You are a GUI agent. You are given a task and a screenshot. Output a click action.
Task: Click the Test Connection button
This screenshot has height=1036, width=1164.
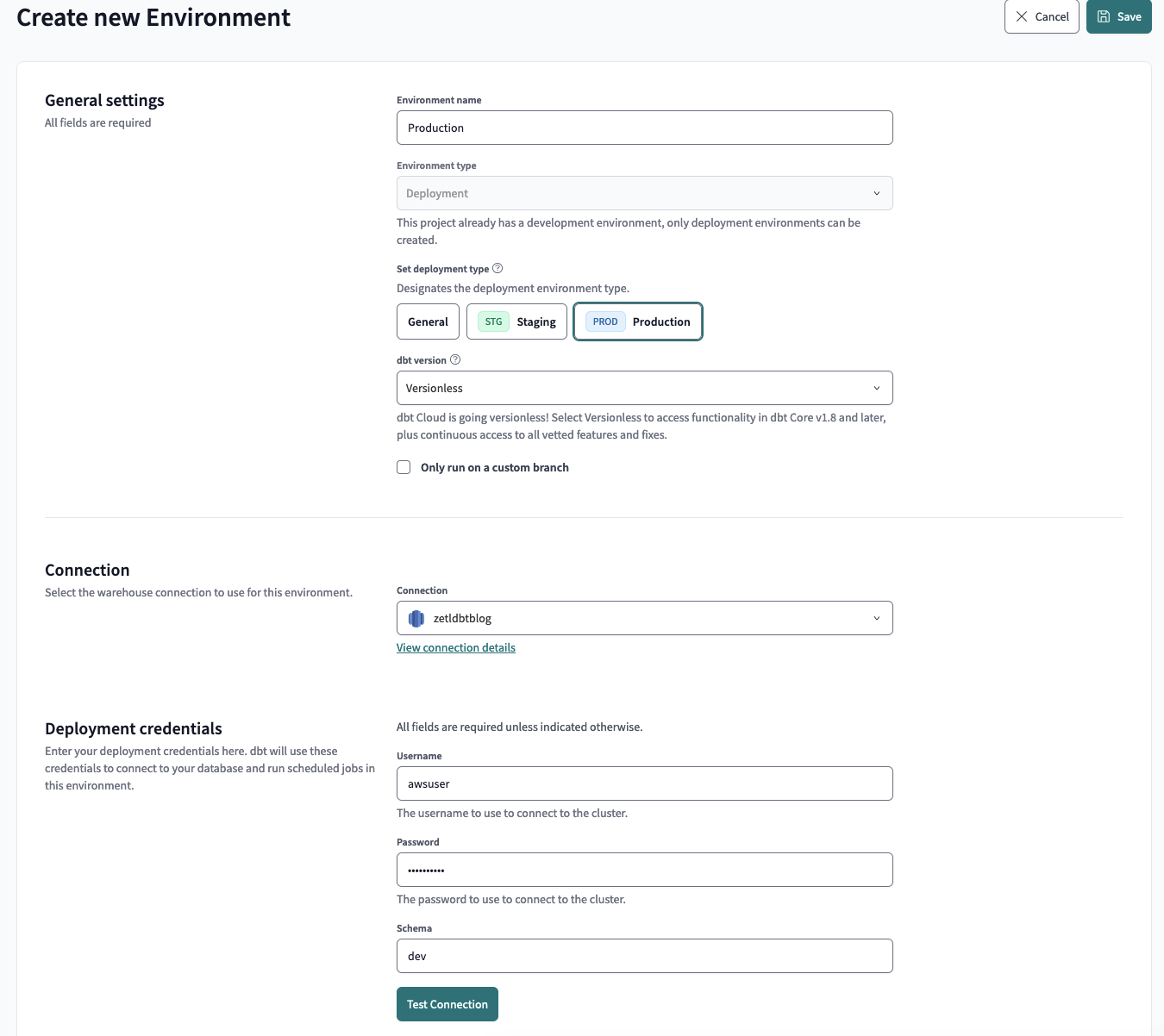447,1004
